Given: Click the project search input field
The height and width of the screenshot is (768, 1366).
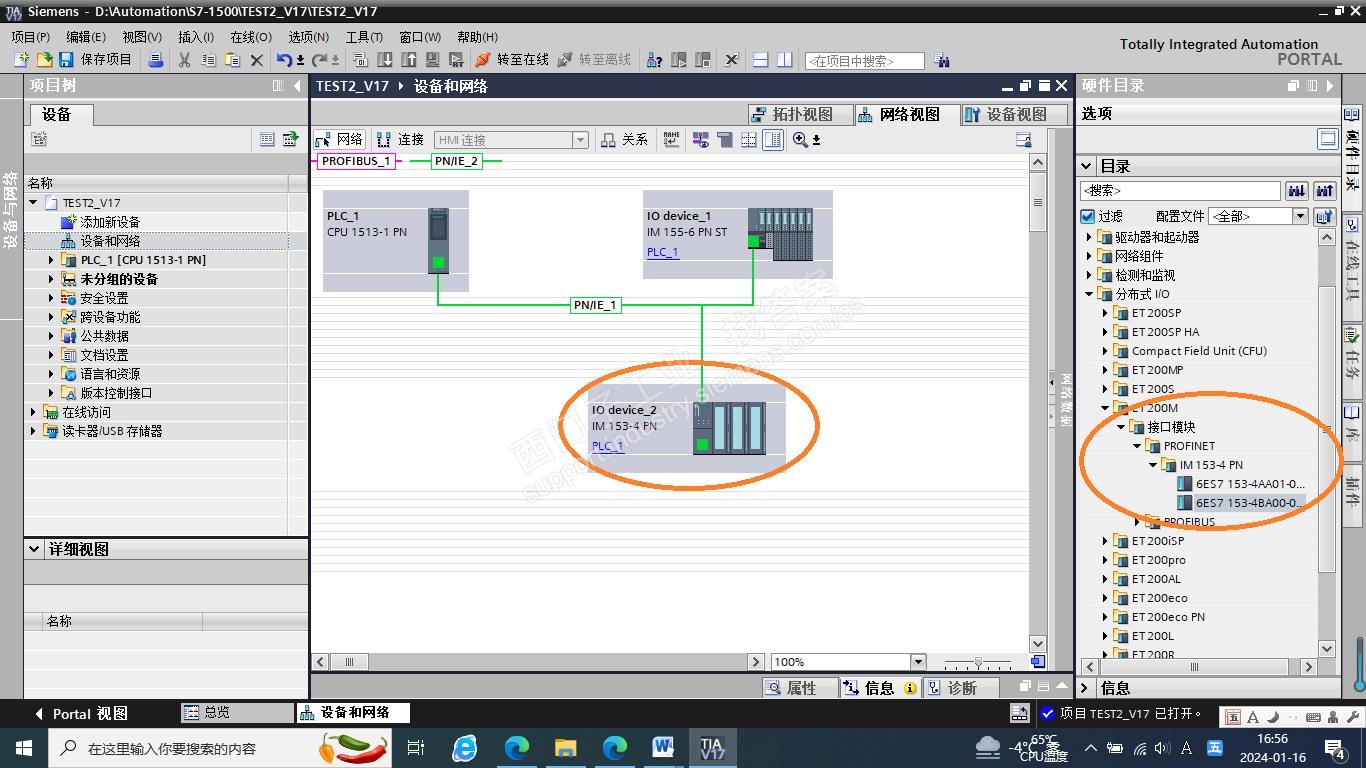Looking at the screenshot, I should click(864, 61).
